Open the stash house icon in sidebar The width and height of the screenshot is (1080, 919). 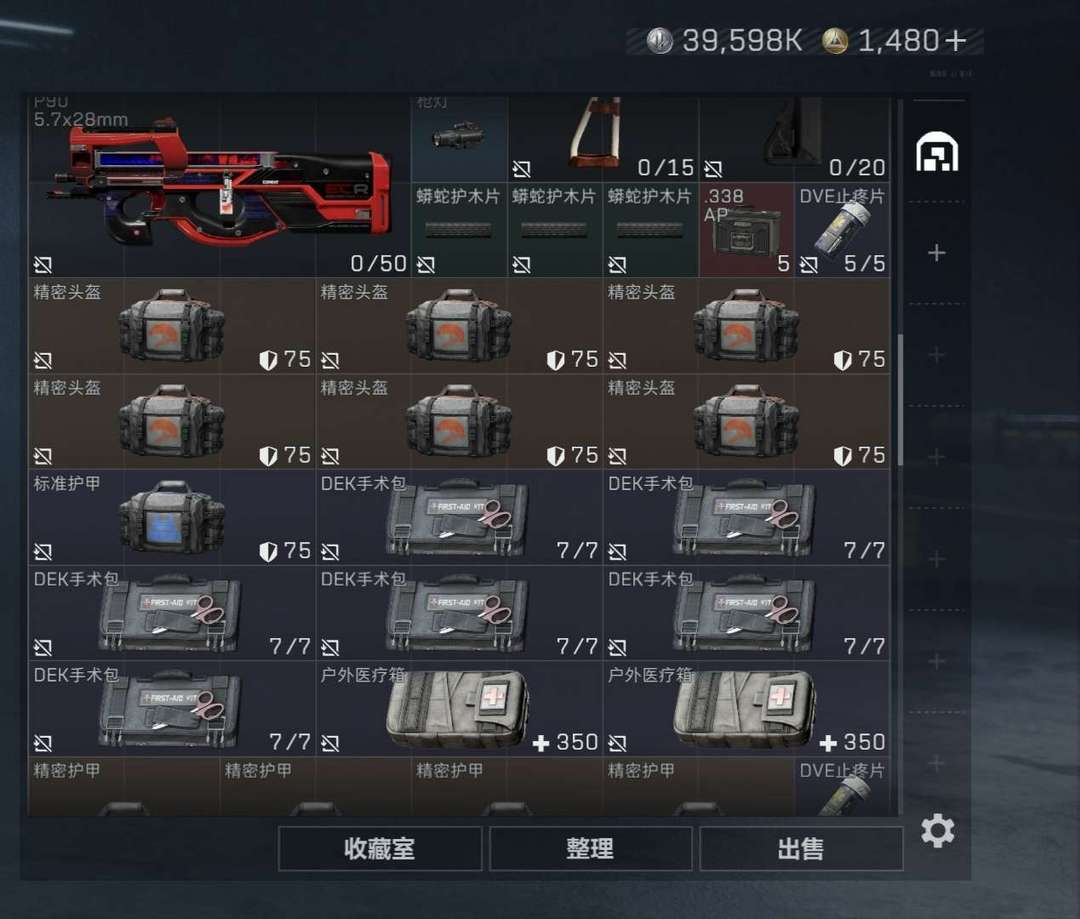[x=937, y=152]
